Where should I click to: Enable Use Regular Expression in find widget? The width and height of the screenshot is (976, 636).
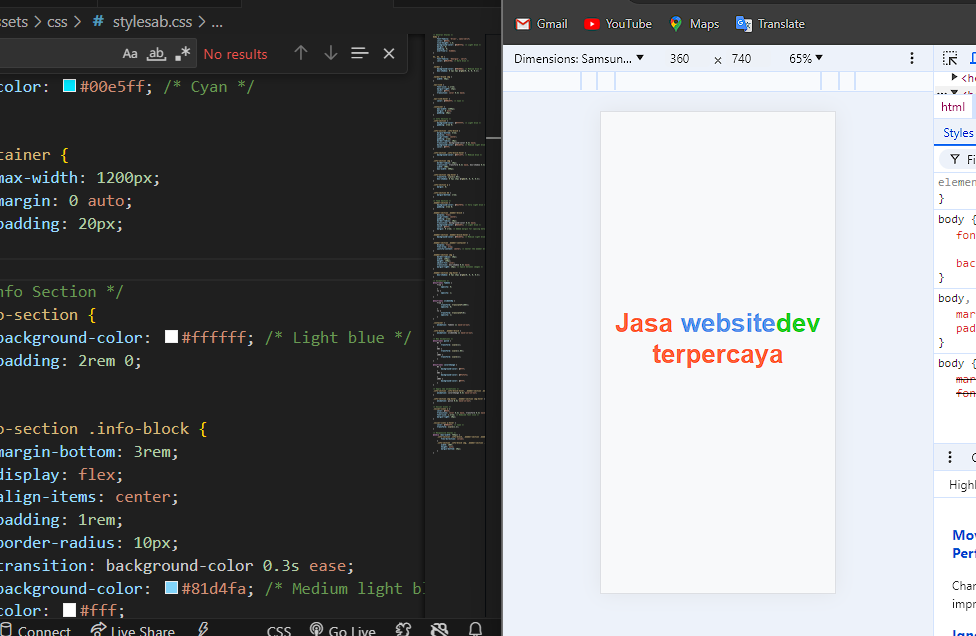(182, 54)
